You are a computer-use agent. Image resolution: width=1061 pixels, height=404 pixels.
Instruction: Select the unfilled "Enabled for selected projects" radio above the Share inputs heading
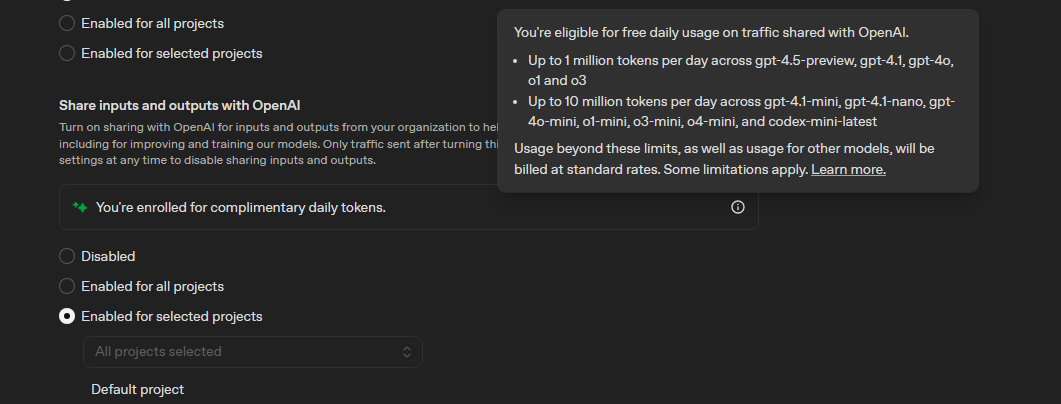pos(67,53)
